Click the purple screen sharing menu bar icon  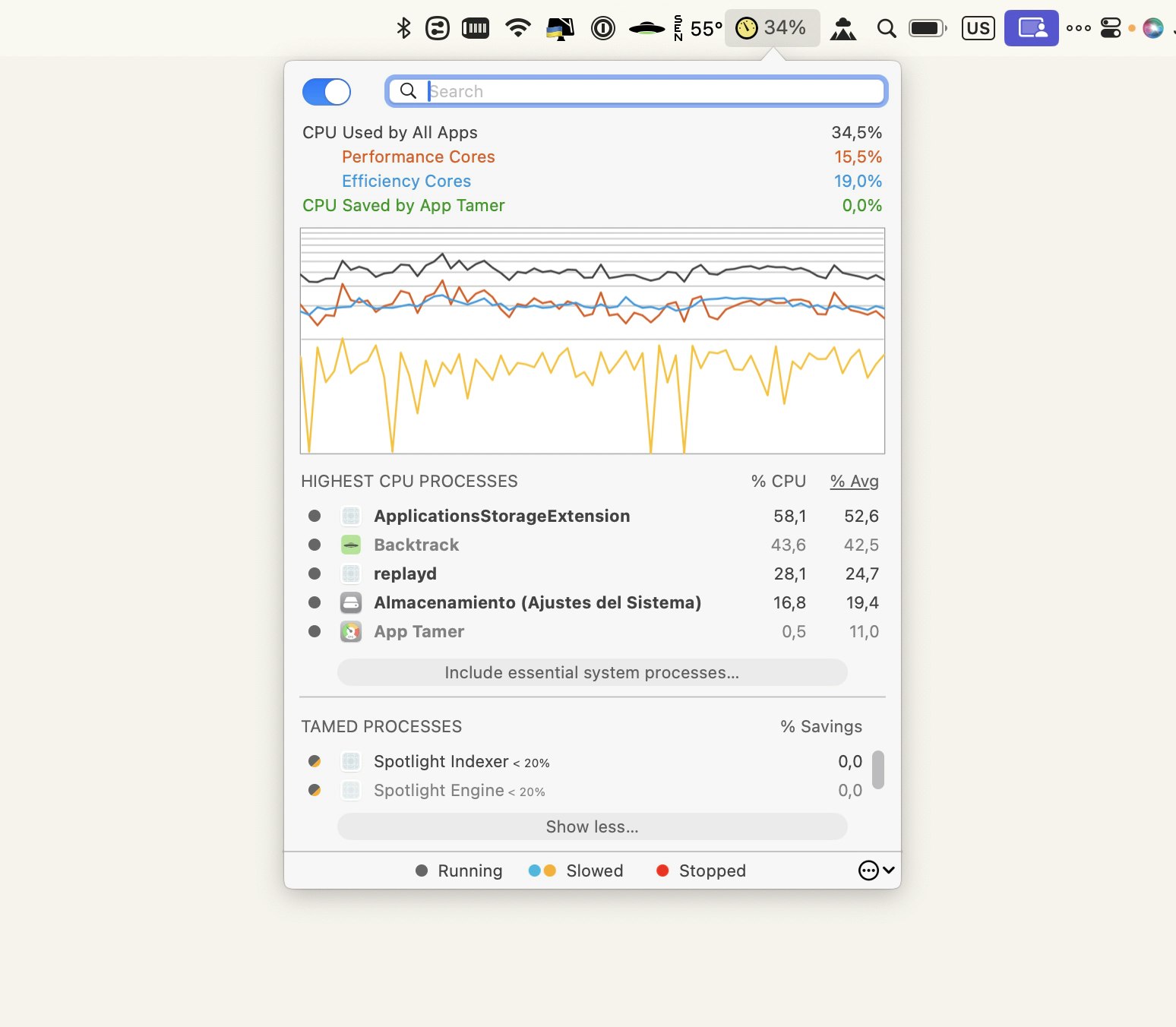point(1032,28)
